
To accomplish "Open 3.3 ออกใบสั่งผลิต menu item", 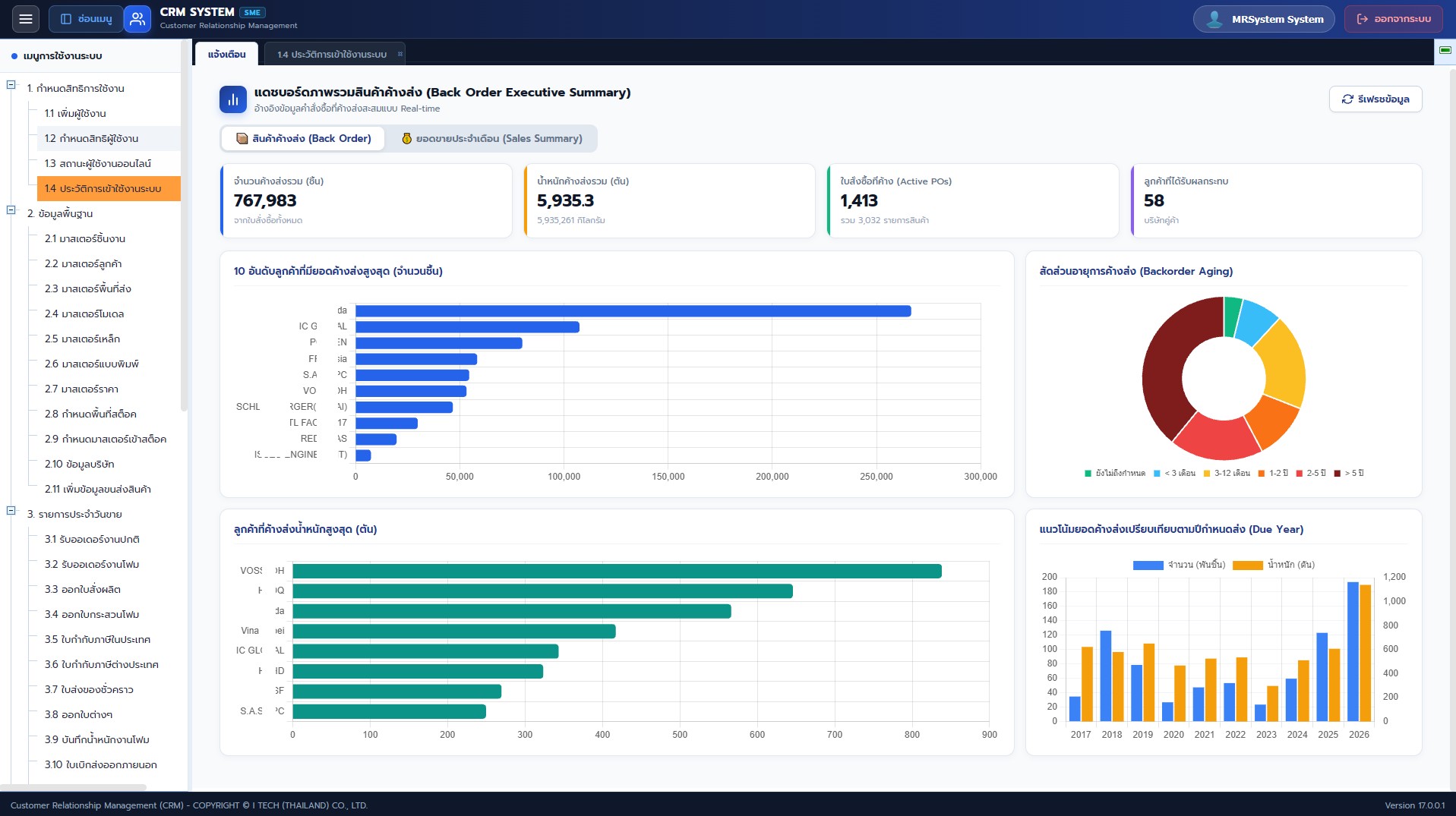I will (x=109, y=590).
